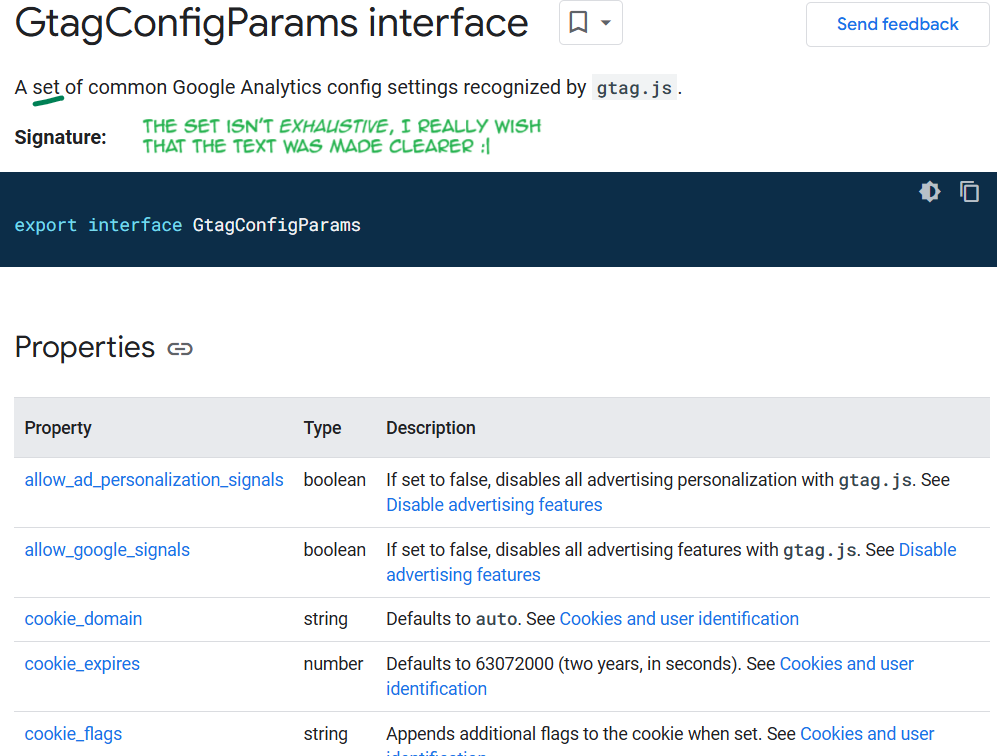Open the allow_ad_personalization_signals property link

(x=154, y=480)
